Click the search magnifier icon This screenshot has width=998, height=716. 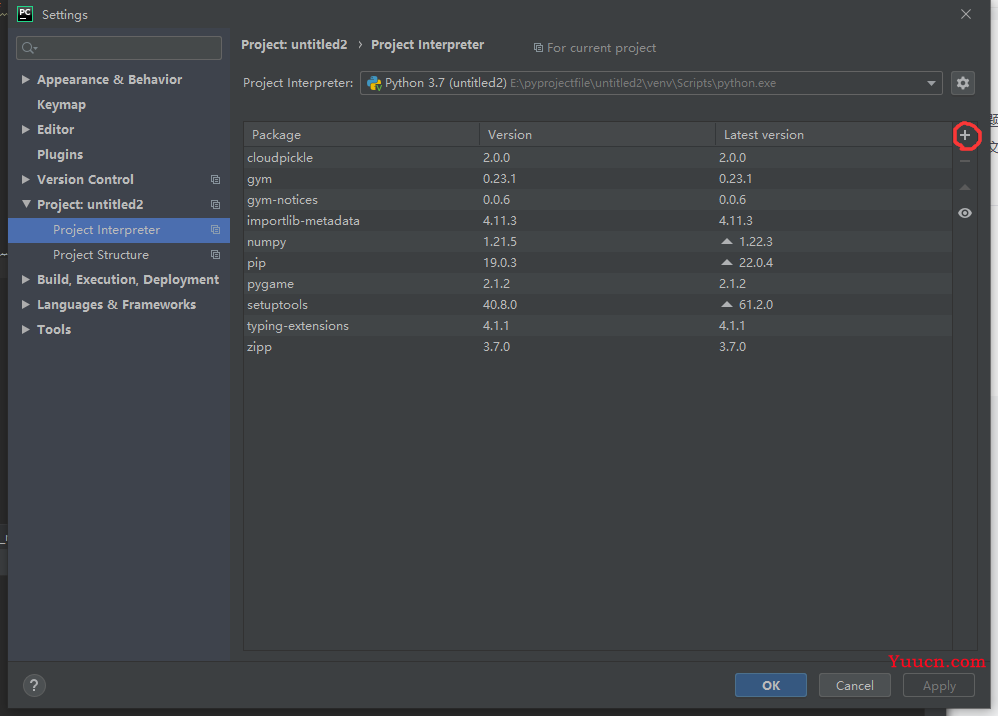[x=29, y=48]
